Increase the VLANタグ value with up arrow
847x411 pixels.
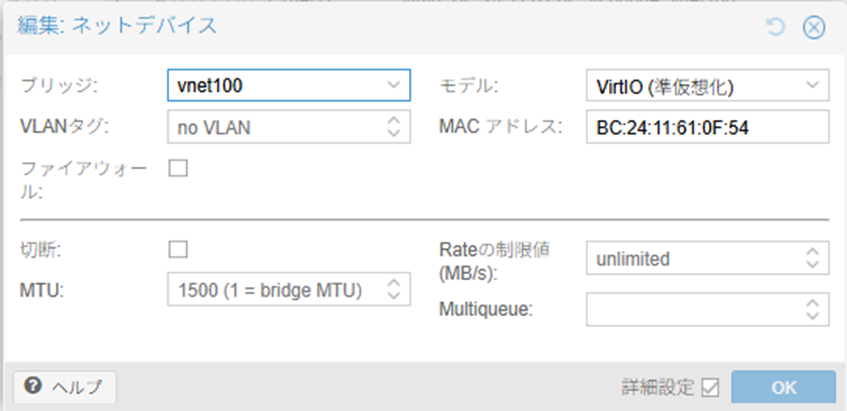pyautogui.click(x=393, y=121)
